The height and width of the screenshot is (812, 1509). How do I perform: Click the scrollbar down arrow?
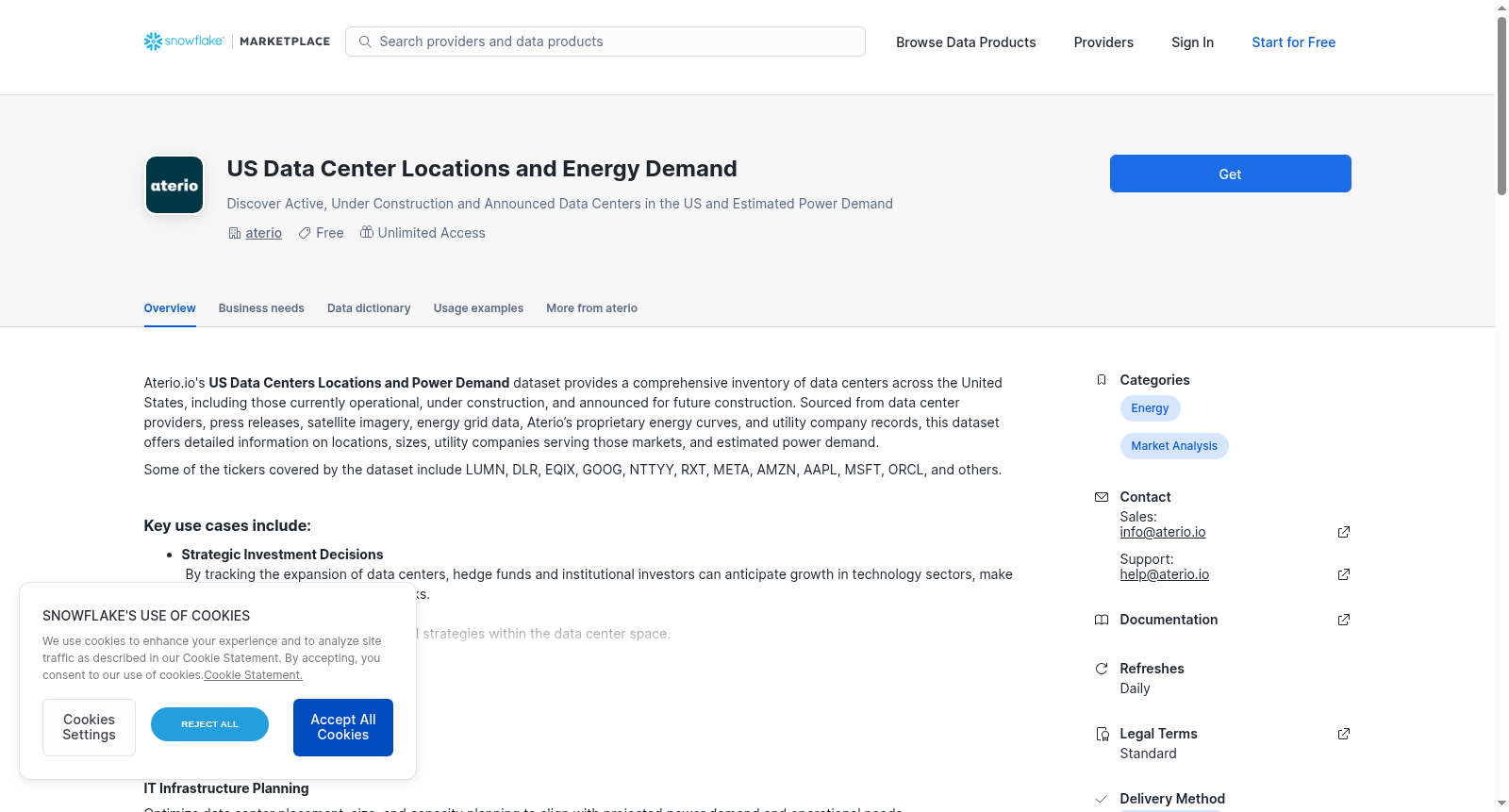point(1501,804)
